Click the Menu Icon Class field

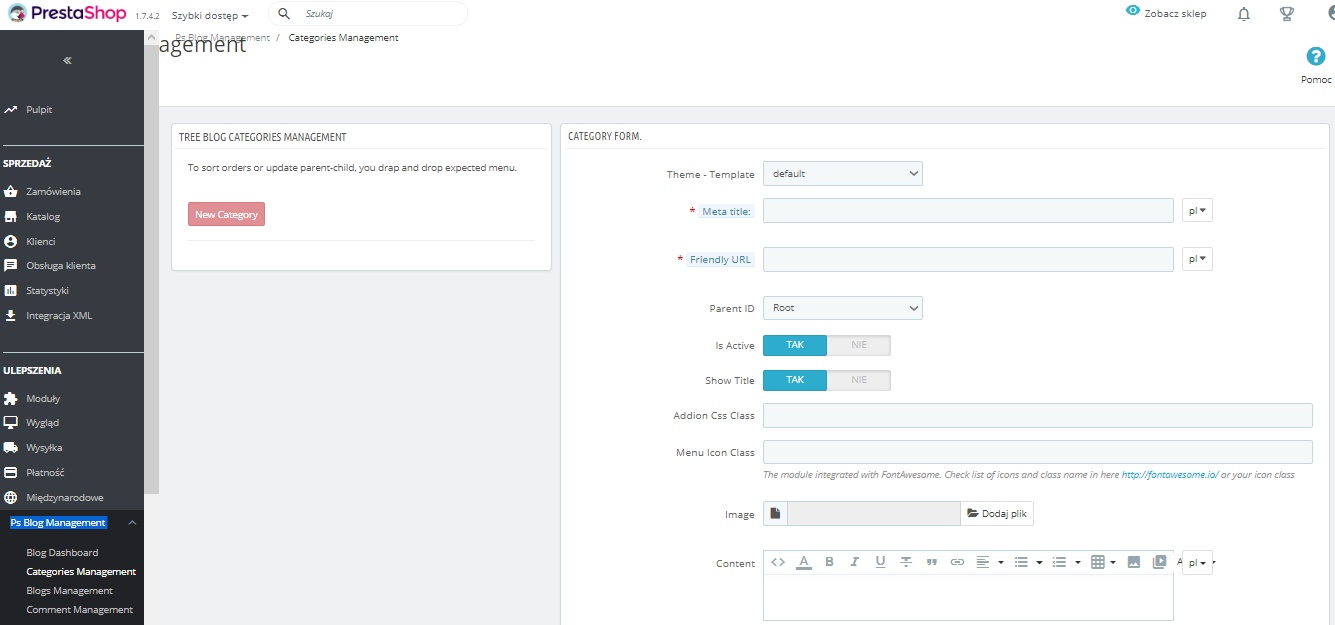pyautogui.click(x=1038, y=452)
